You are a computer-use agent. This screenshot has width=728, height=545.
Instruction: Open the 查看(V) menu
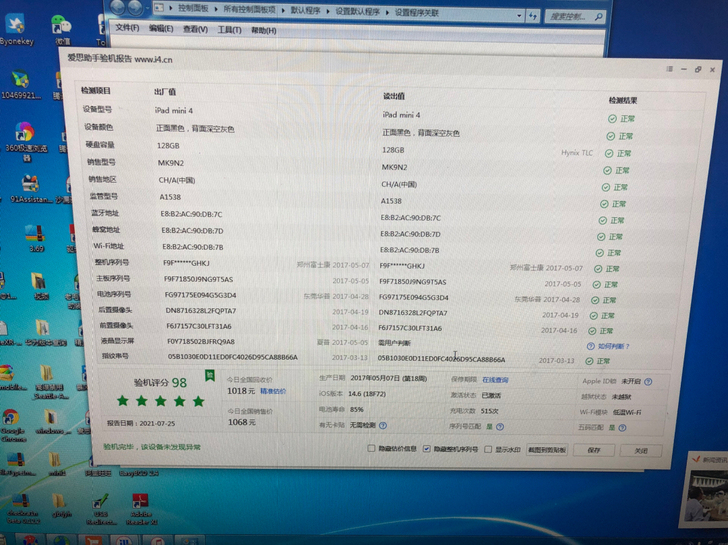coord(195,29)
